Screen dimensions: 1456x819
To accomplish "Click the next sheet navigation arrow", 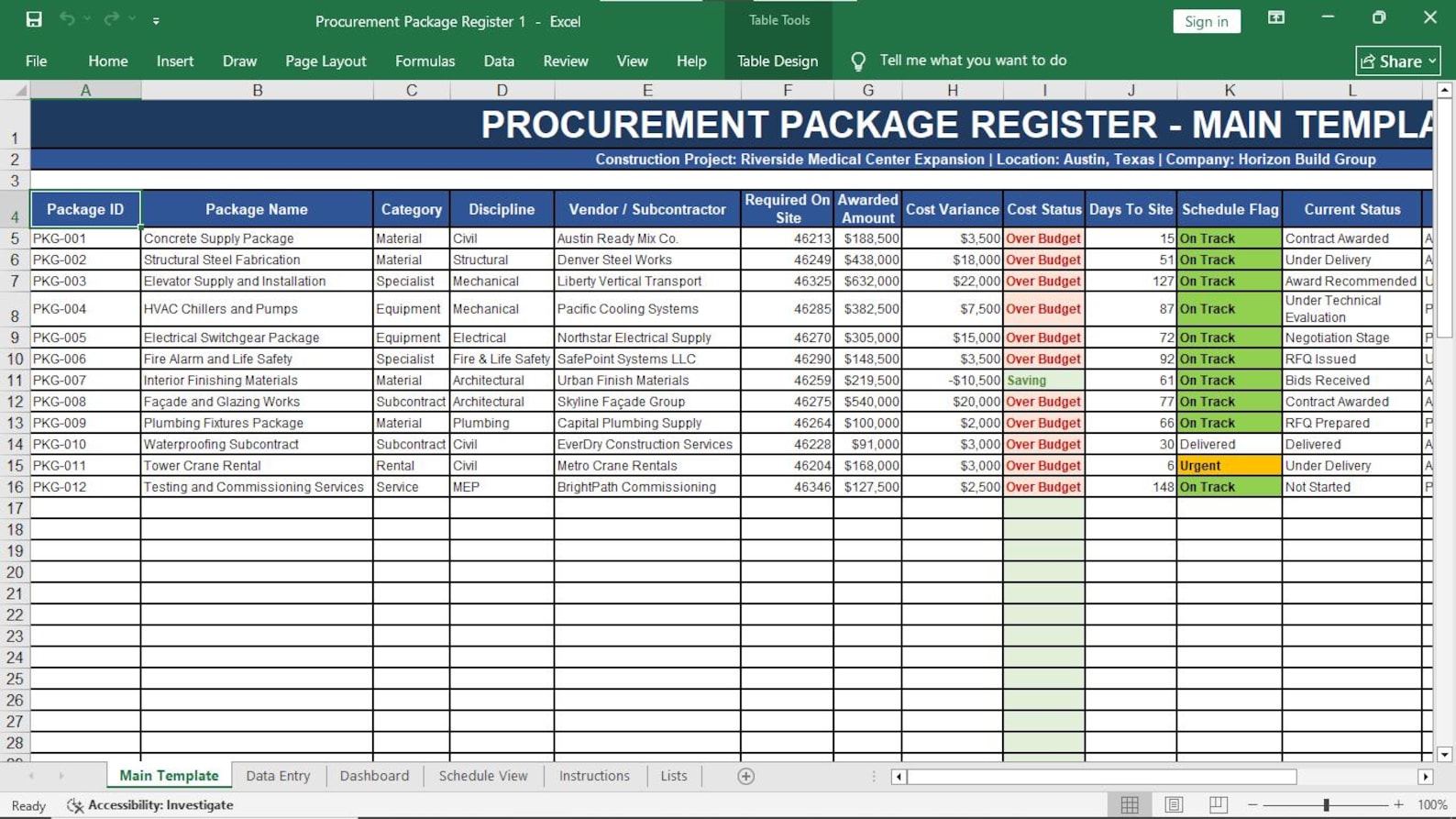I will pos(61,776).
